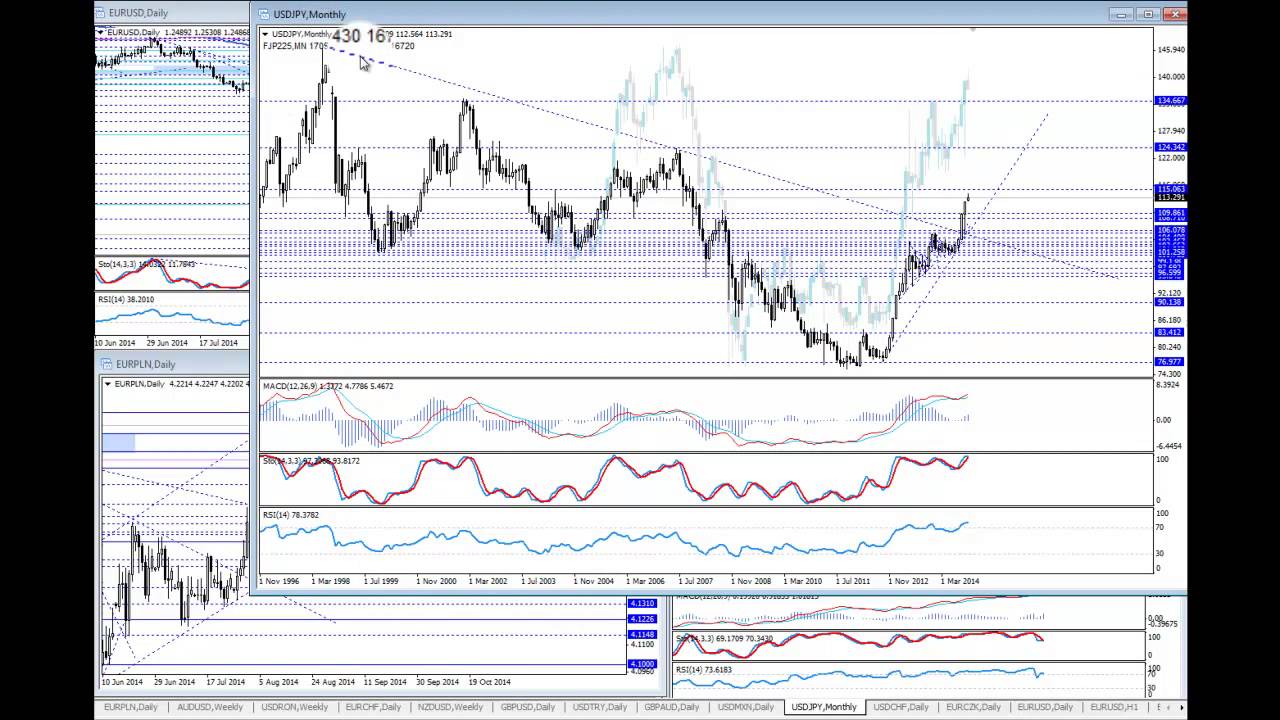Open the USDRON,Weekly chart tab

[294, 707]
